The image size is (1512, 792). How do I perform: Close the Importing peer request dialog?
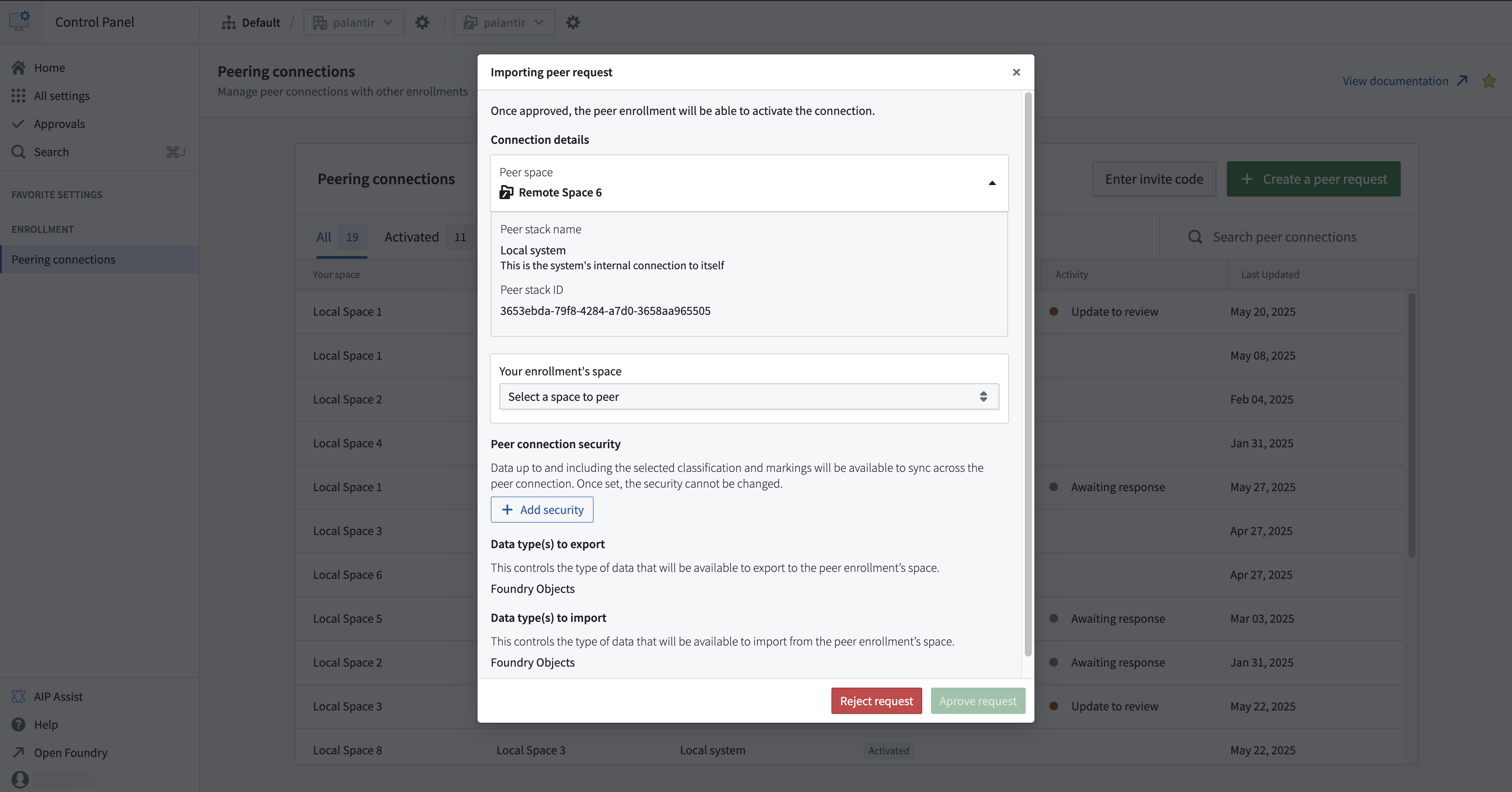(1016, 72)
